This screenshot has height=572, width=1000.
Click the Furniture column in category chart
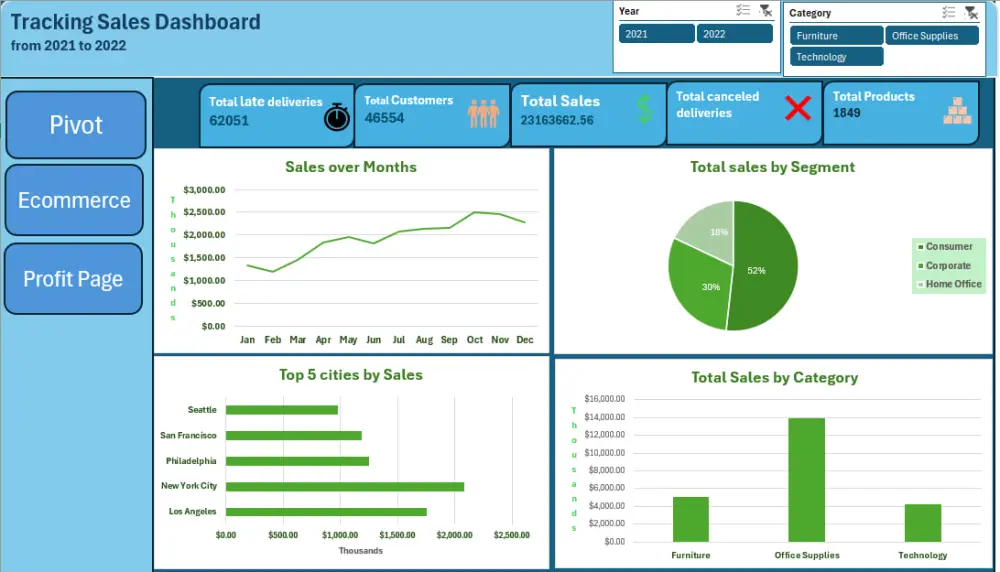[x=691, y=519]
